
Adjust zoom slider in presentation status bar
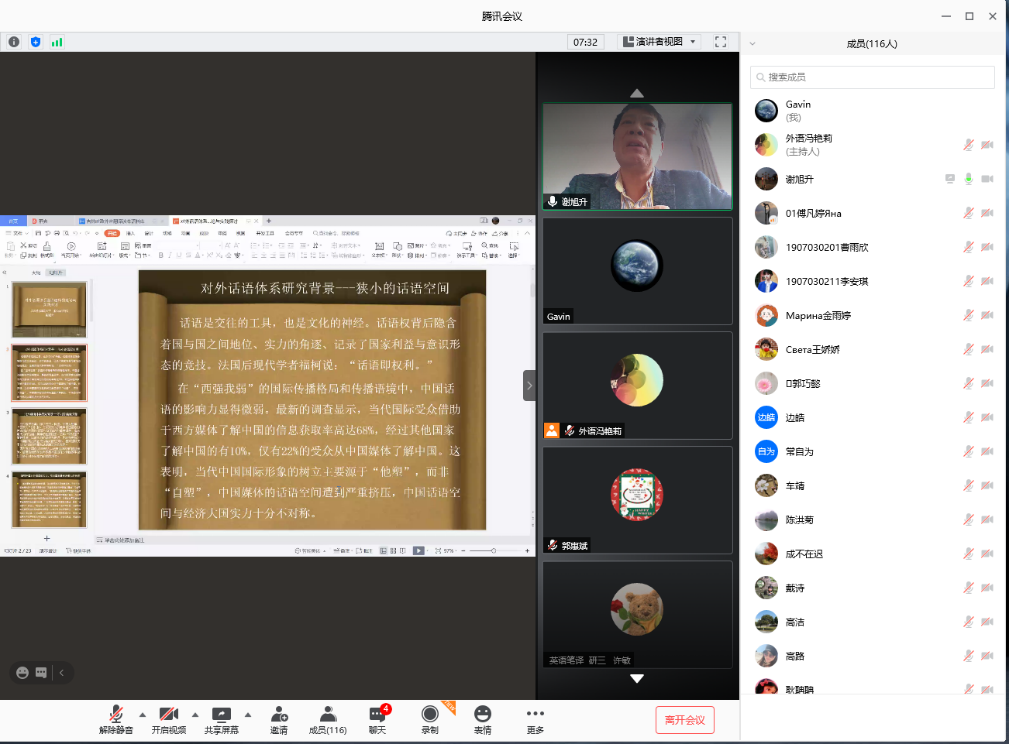point(493,551)
